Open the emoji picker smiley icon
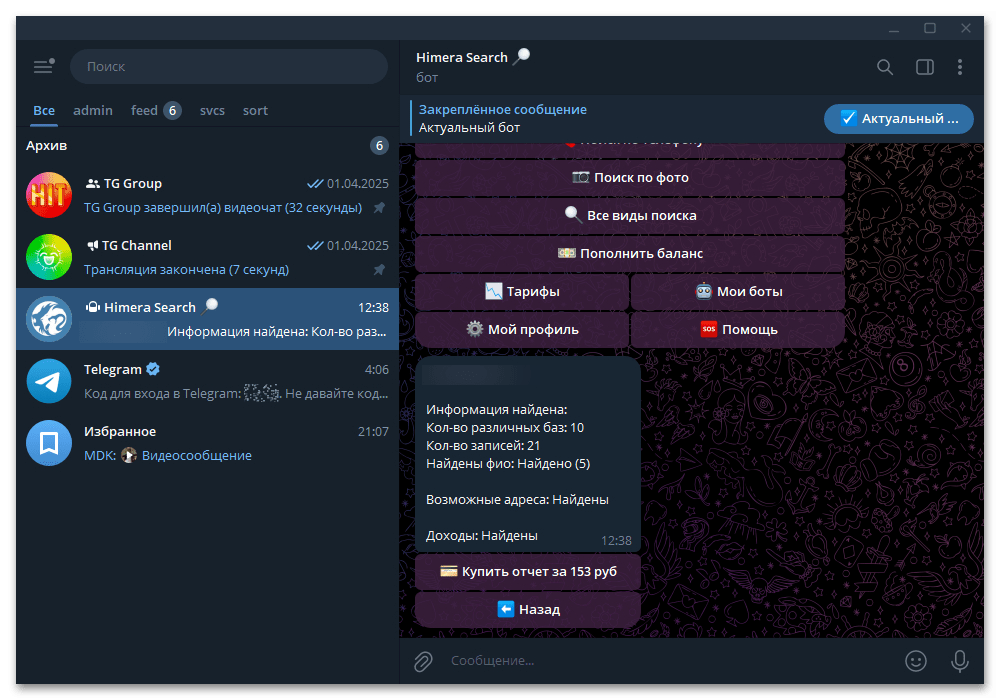 [916, 661]
